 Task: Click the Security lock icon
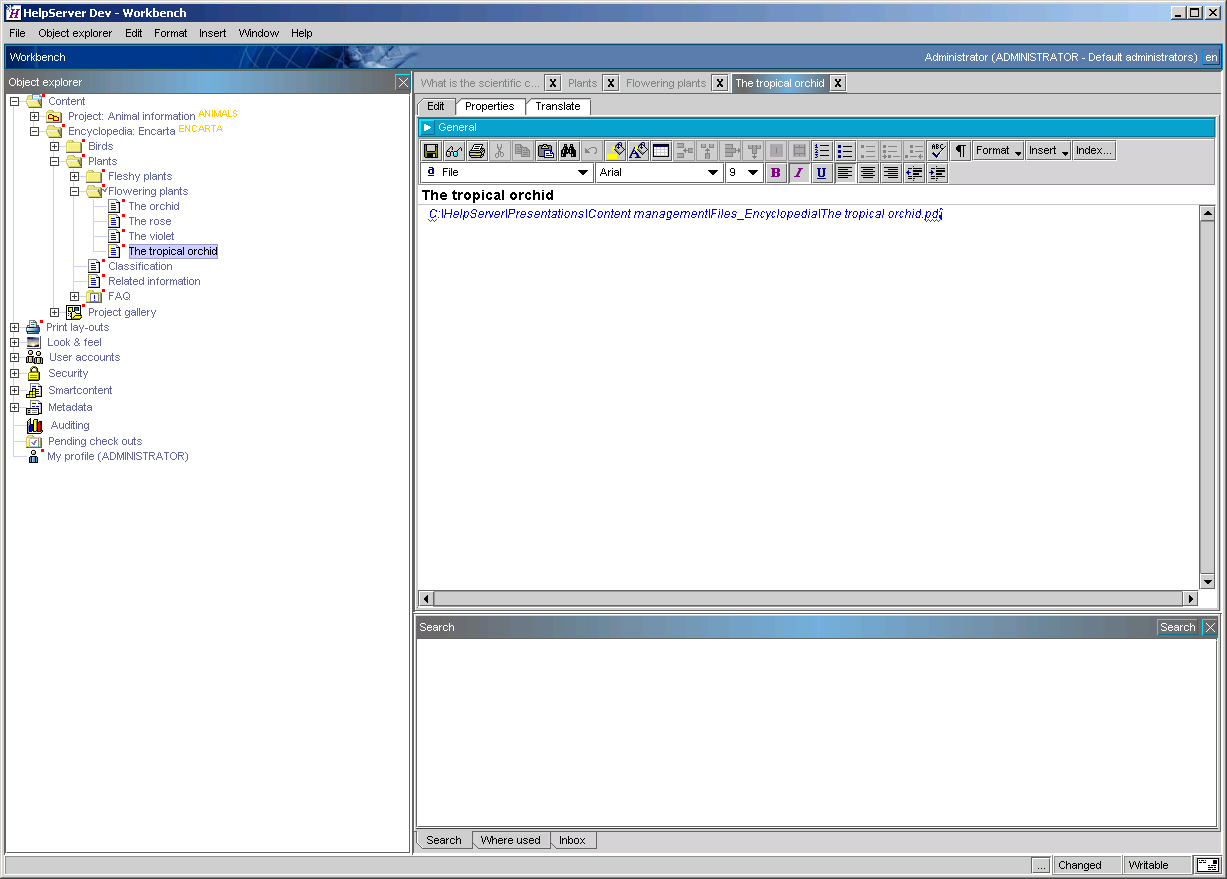coord(34,373)
